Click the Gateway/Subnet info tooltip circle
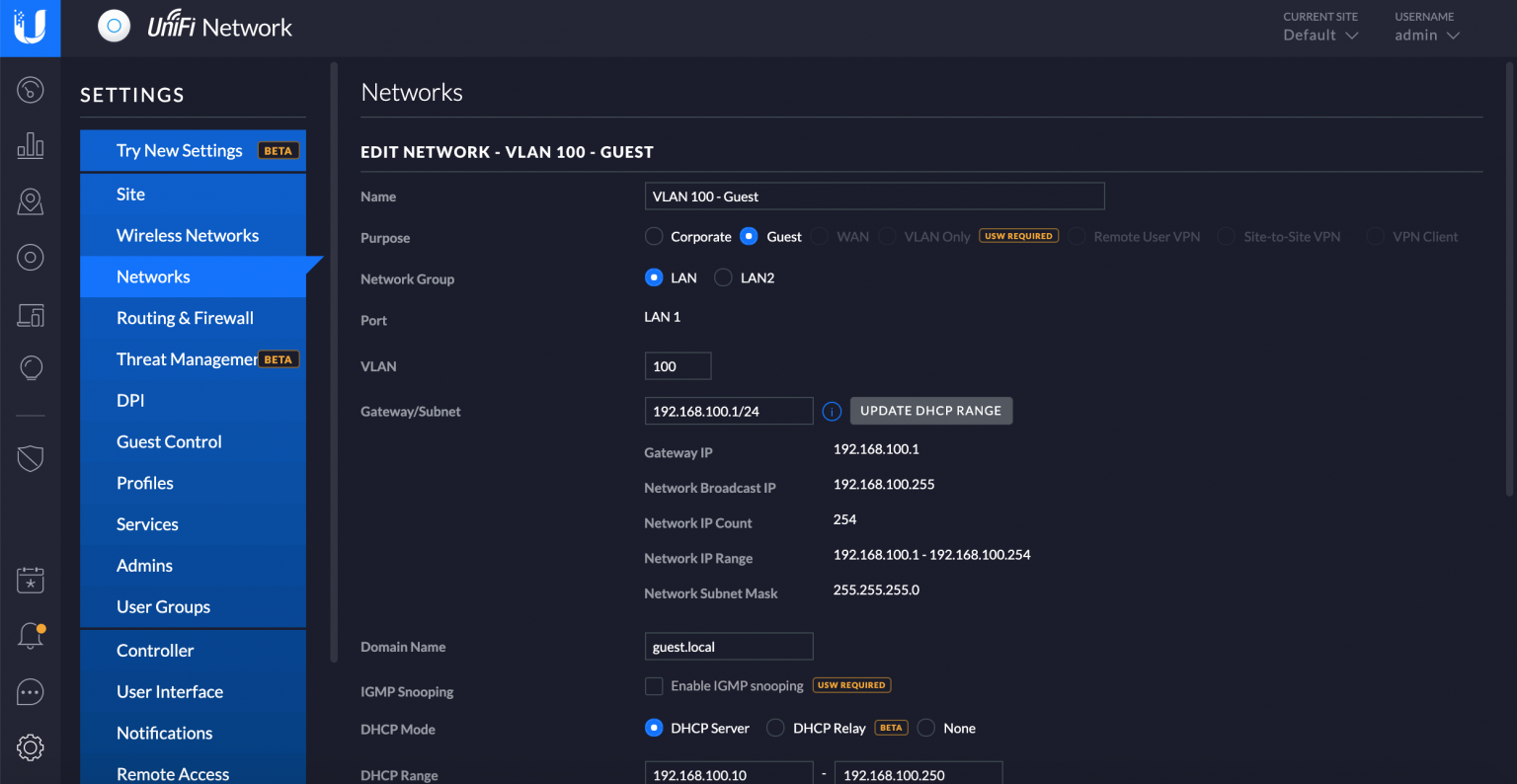 point(831,411)
